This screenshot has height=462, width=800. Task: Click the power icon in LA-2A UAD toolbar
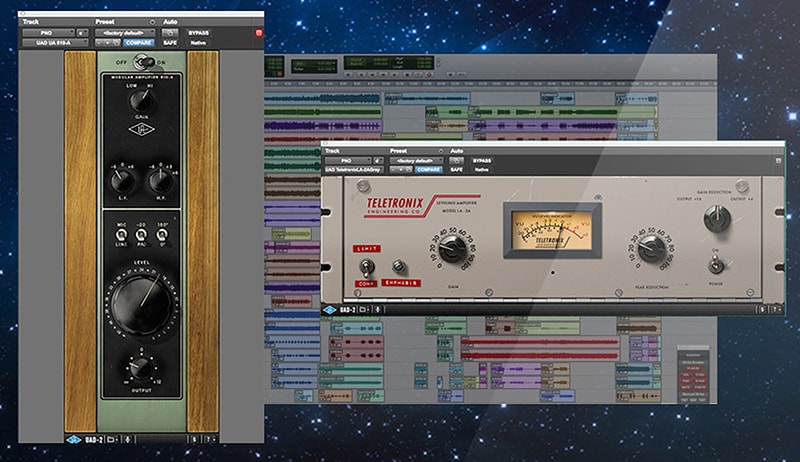pos(378,310)
